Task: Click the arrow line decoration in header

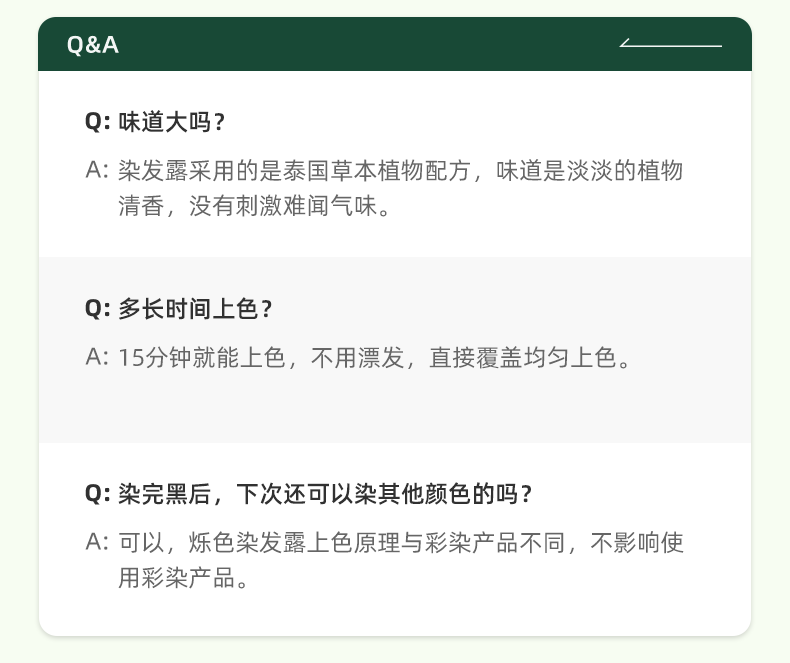Action: pyautogui.click(x=670, y=45)
